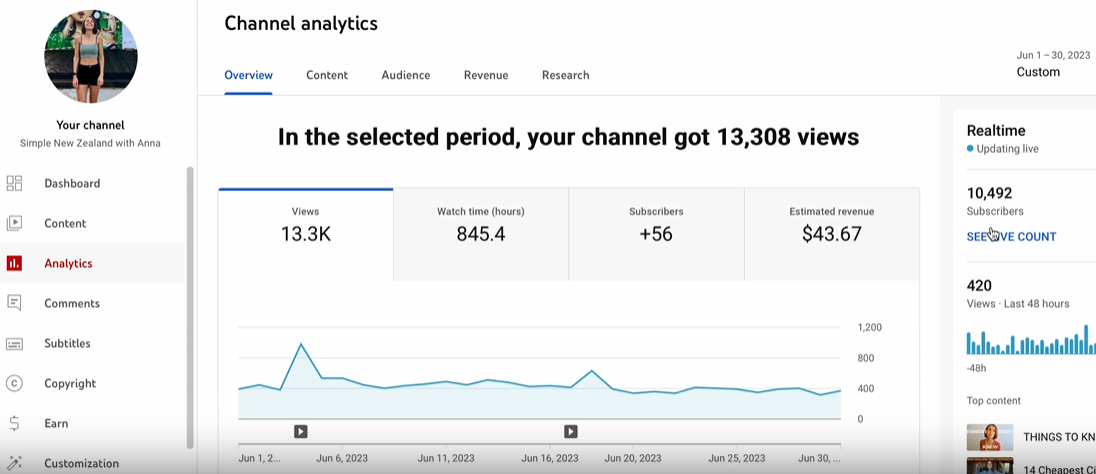Switch to the Revenue tab
1096x474 pixels.
click(x=486, y=75)
